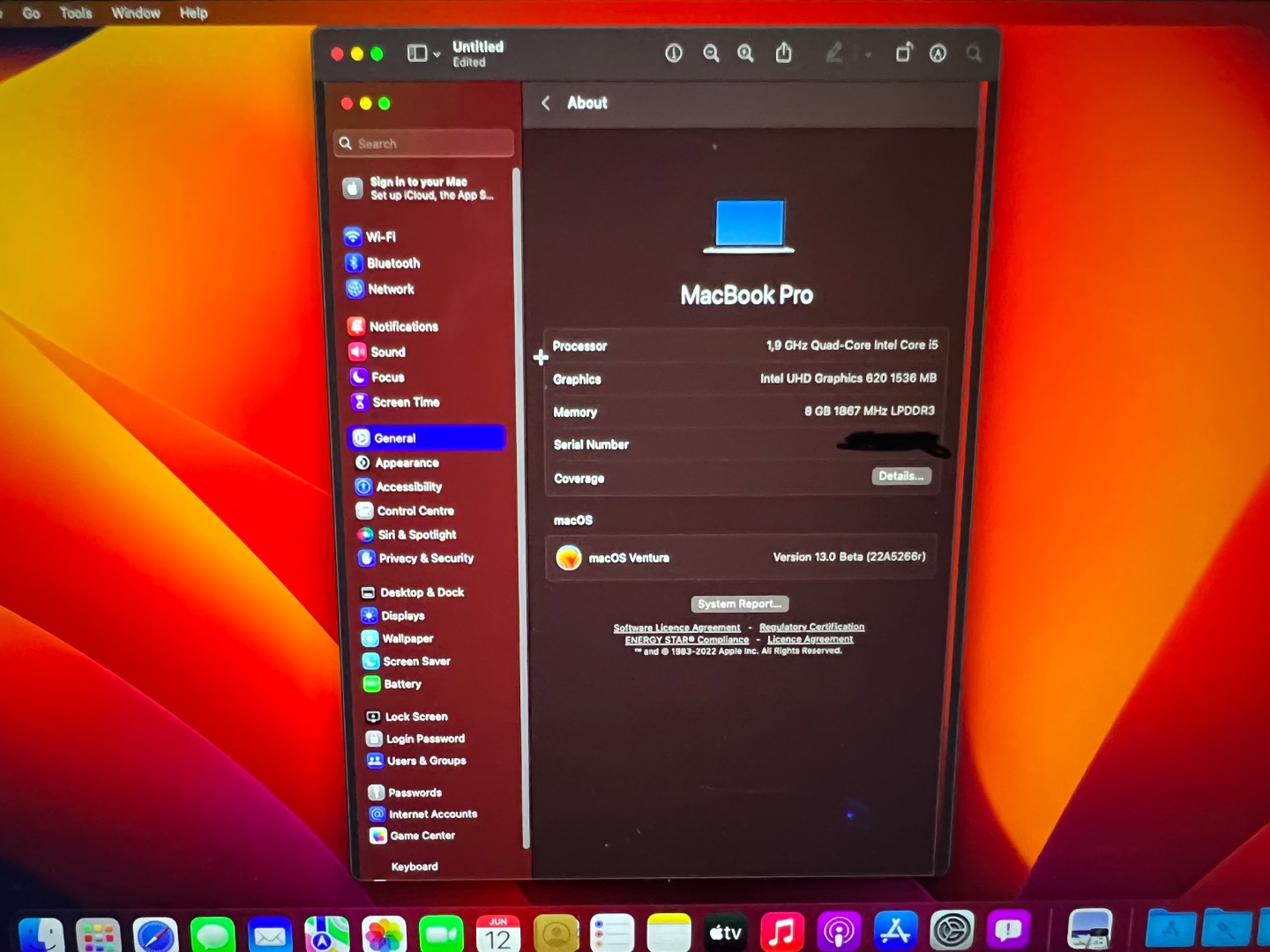
Task: Click the "Intel UHD Graphics 620 1536 MB" value
Action: (x=848, y=377)
